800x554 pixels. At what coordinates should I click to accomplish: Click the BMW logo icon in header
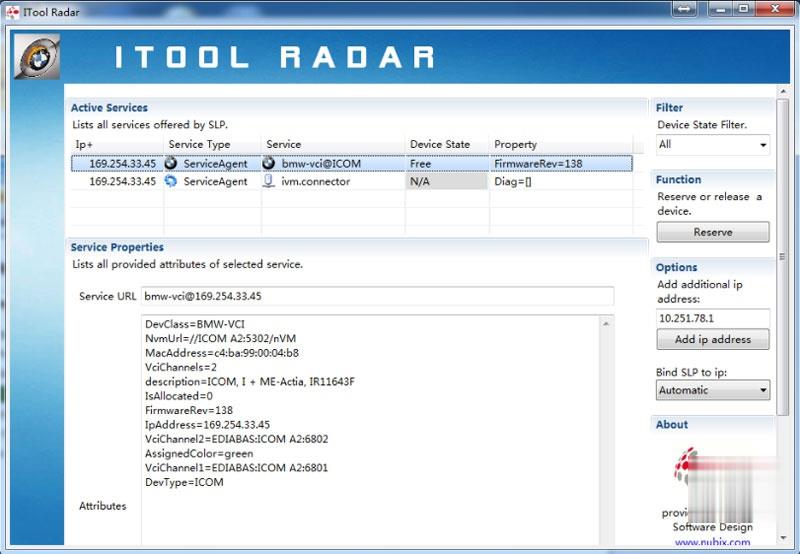(37, 57)
